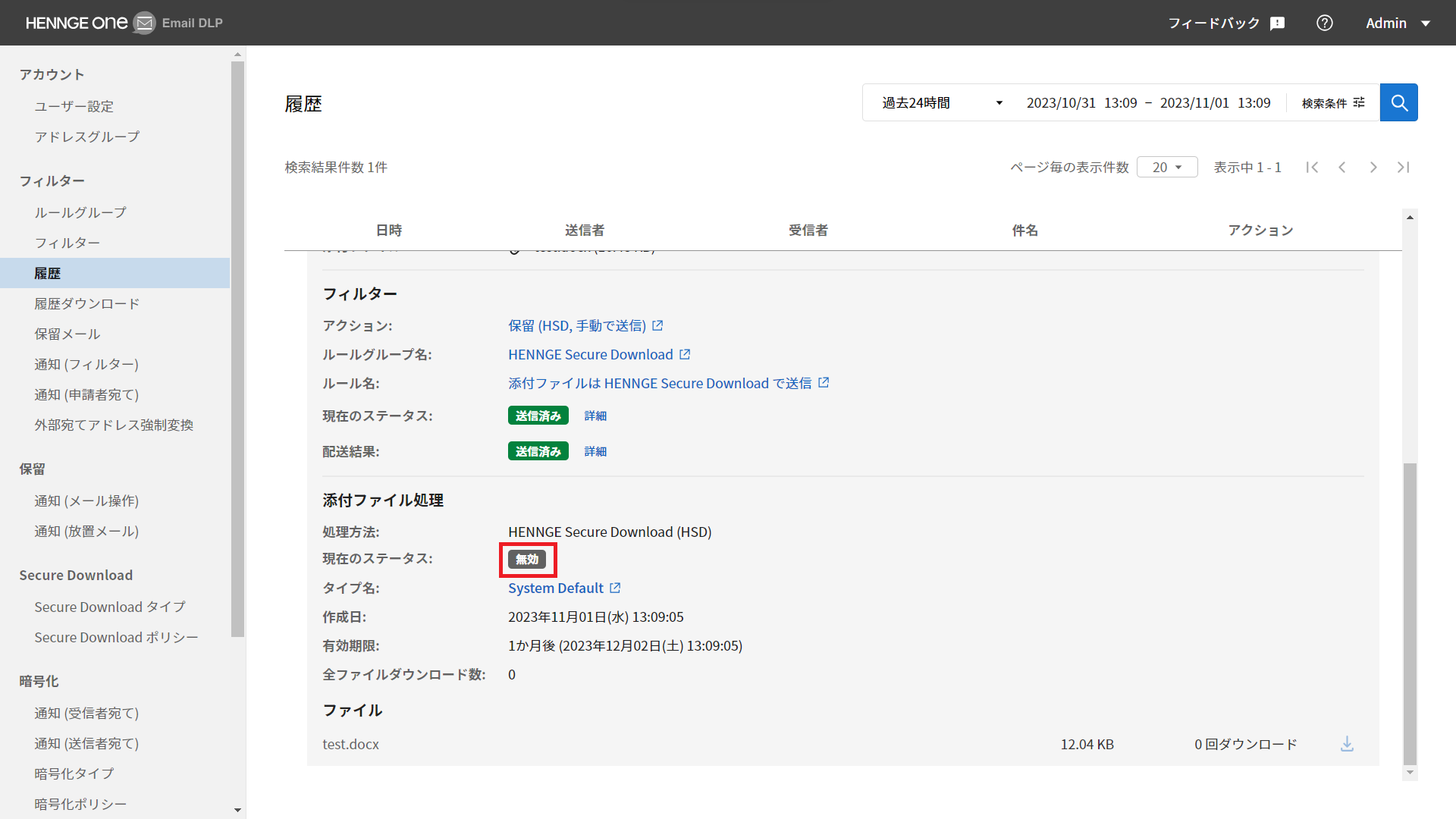Click the results panel scrollbar up arrow
The image size is (1456, 819).
[1410, 218]
